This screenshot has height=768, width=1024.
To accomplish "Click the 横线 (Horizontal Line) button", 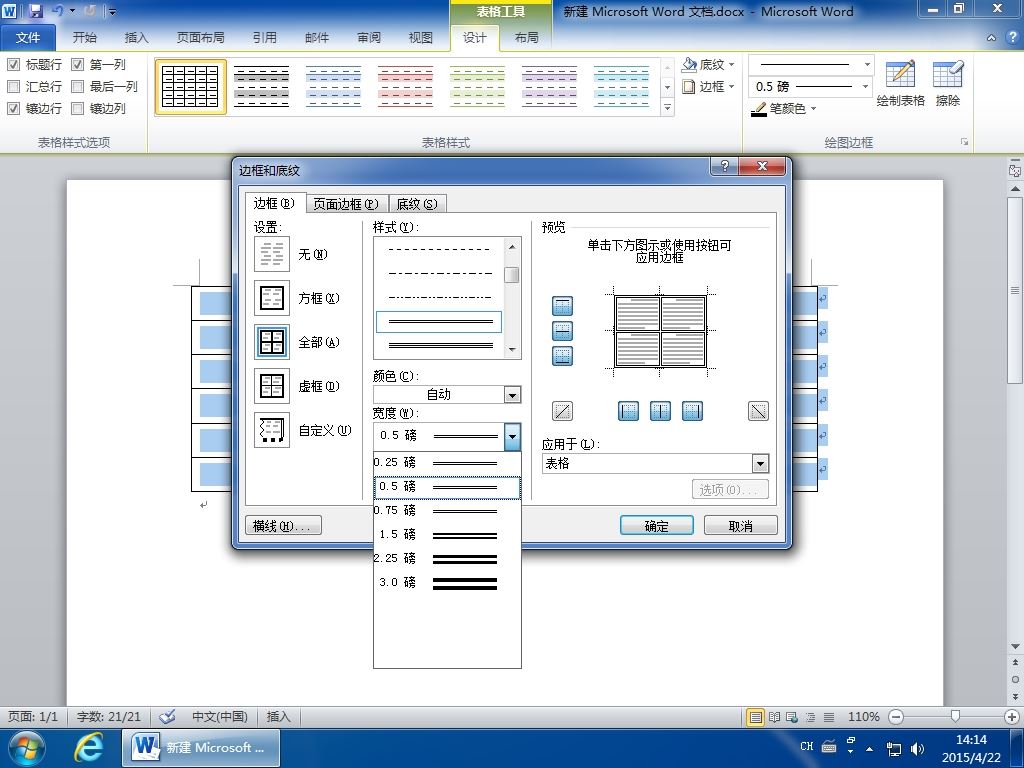I will (283, 526).
